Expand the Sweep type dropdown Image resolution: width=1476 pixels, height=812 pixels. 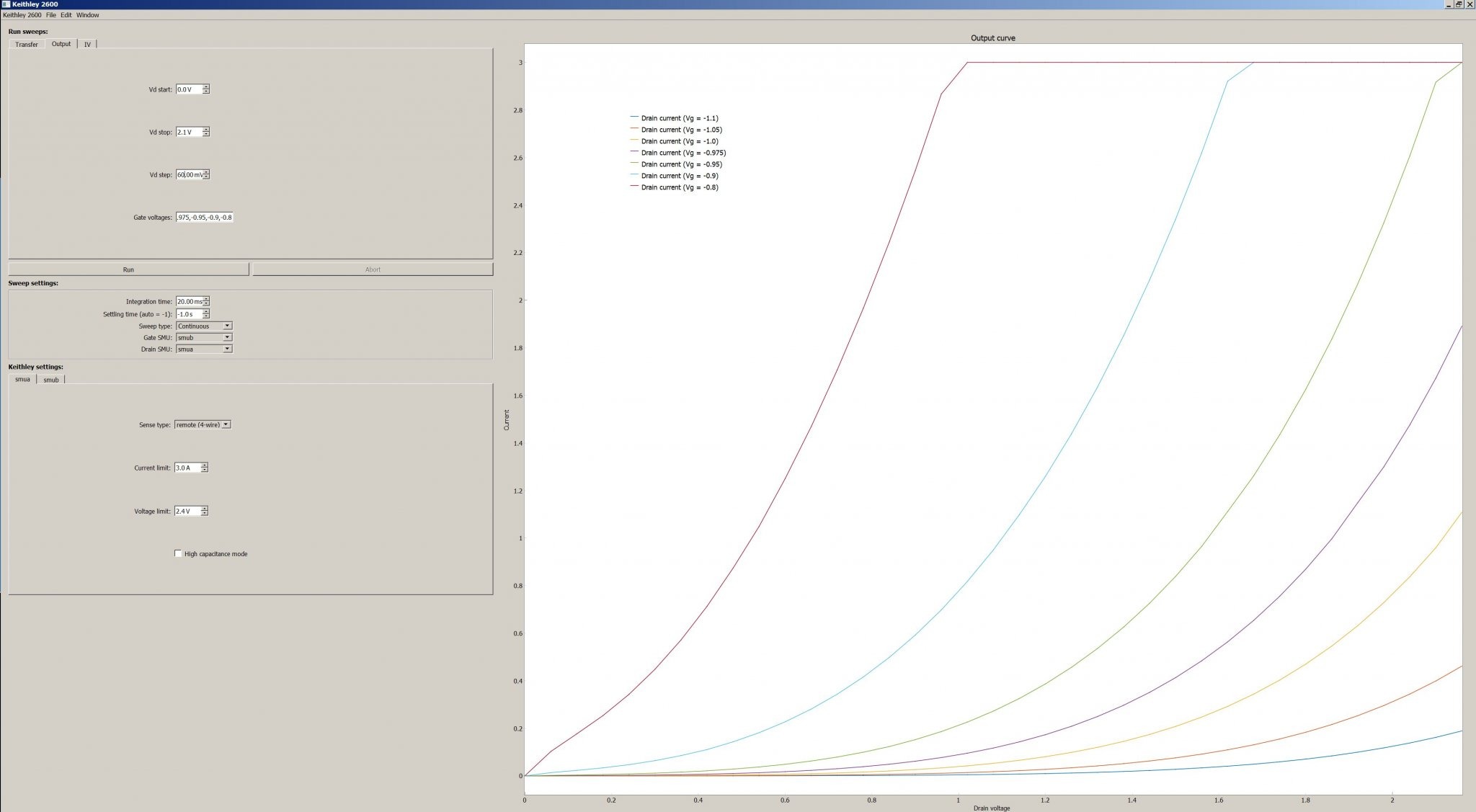point(204,326)
